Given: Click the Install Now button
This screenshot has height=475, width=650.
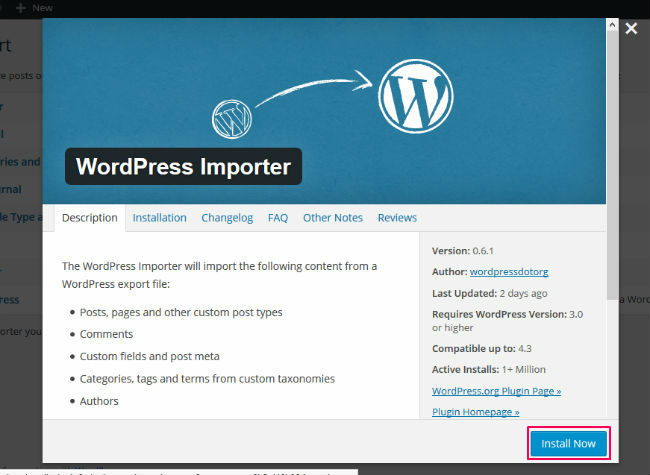Looking at the screenshot, I should (568, 443).
